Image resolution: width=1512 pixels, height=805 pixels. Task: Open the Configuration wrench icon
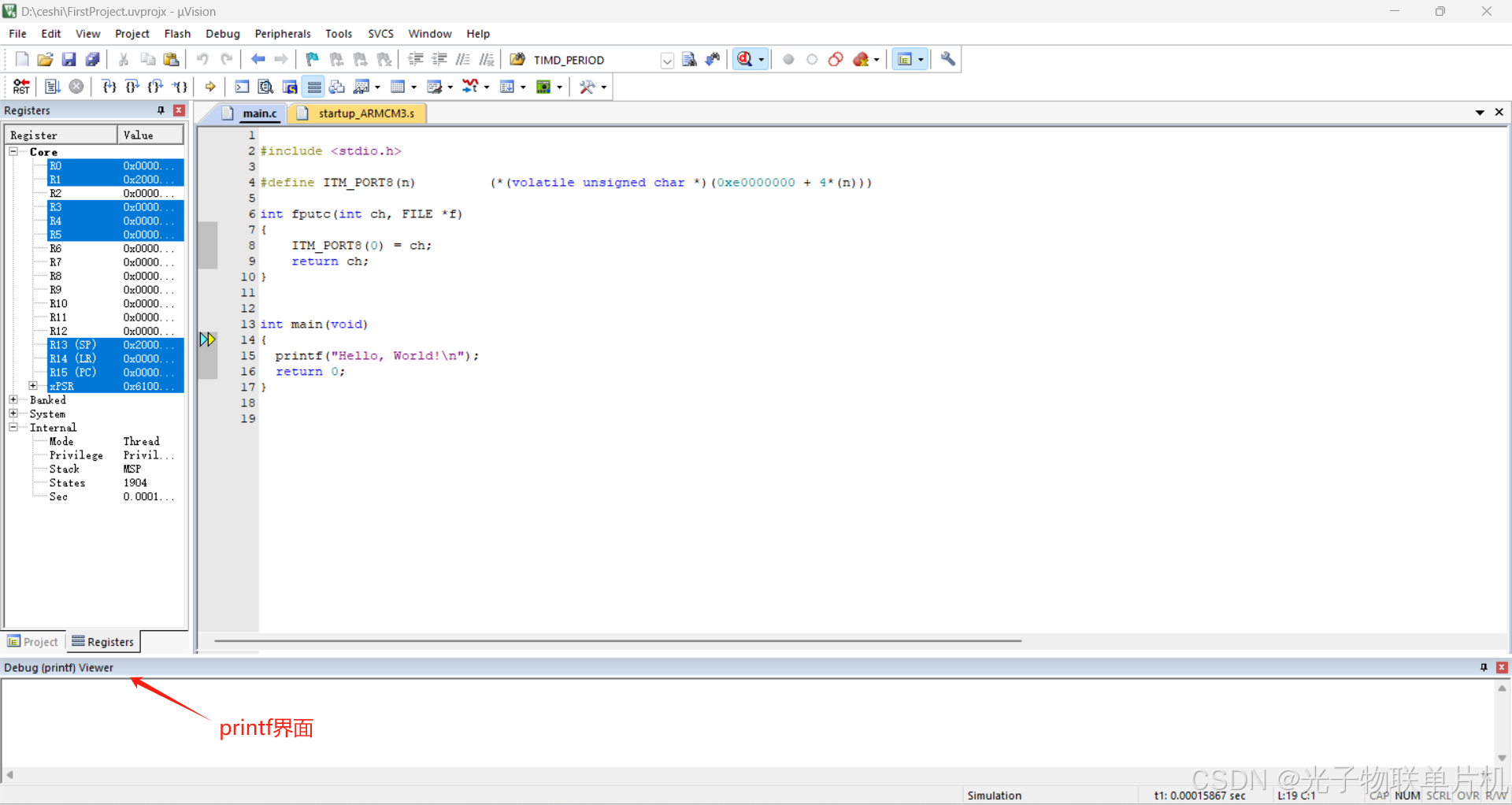(948, 59)
